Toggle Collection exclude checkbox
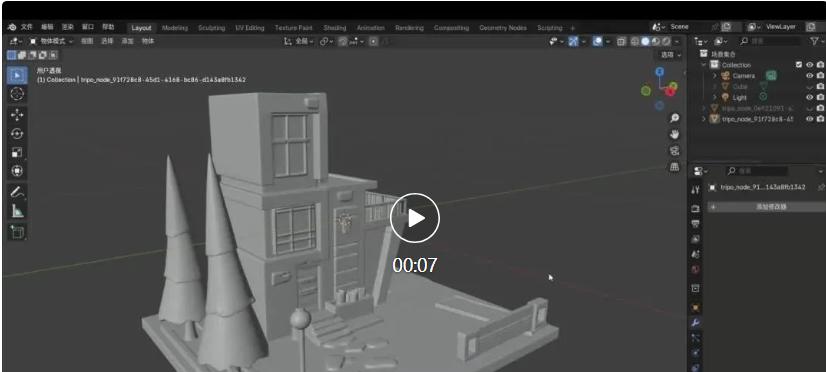826x372 pixels. [799, 65]
